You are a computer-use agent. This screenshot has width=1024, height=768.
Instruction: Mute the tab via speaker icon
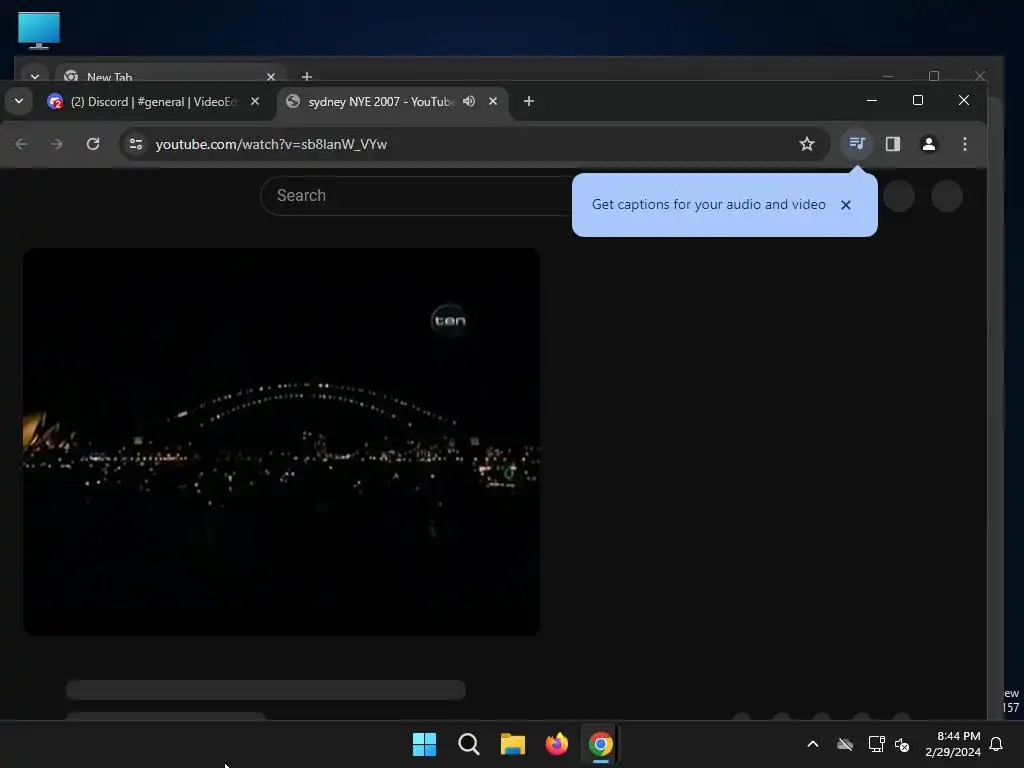[x=469, y=101]
